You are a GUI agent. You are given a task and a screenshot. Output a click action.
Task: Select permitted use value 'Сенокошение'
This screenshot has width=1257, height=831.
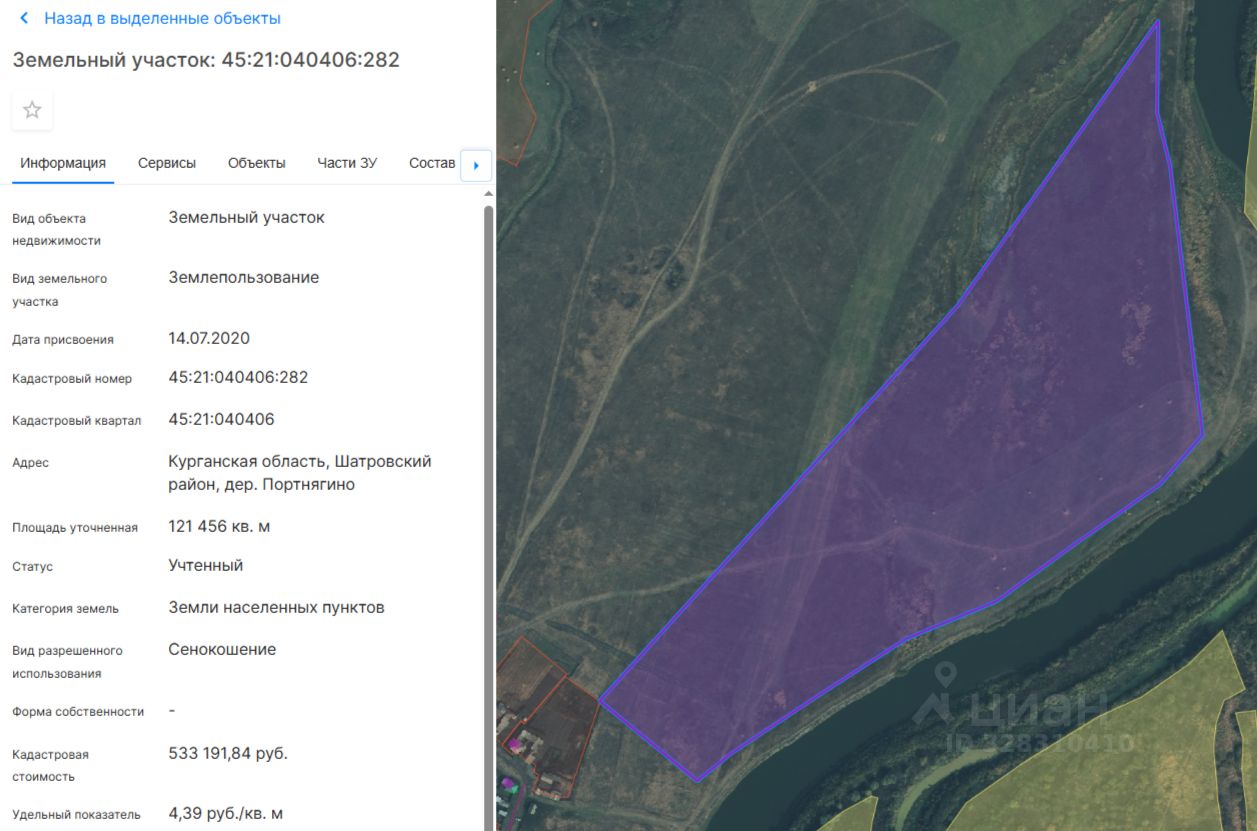coord(222,649)
